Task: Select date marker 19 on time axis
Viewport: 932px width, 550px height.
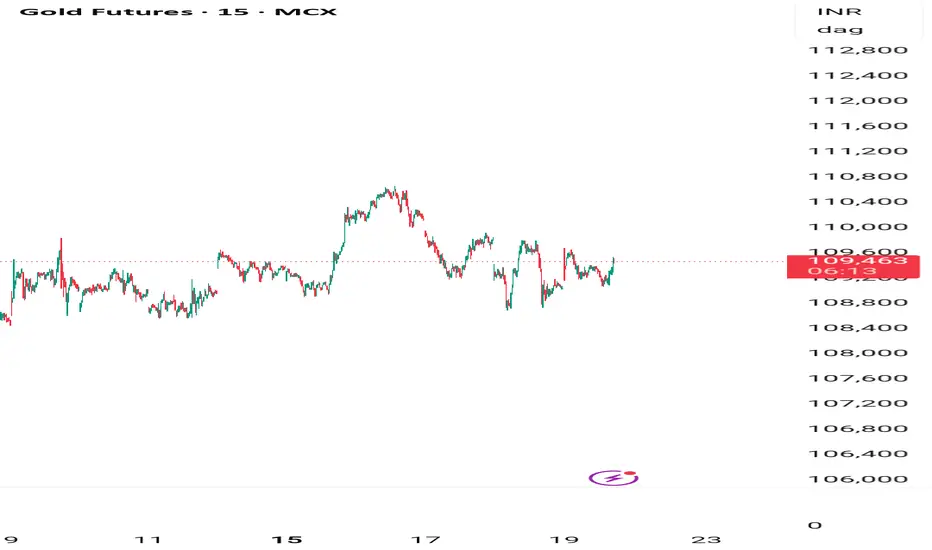Action: 565,539
